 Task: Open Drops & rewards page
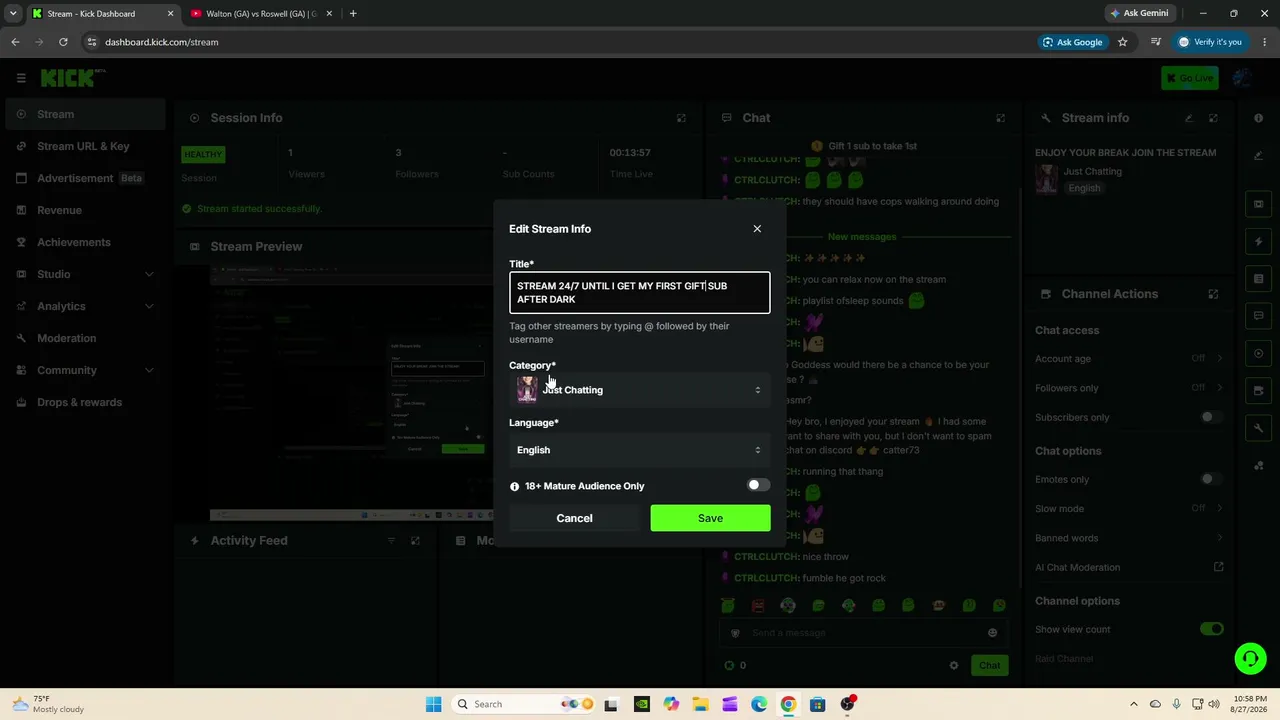point(83,402)
